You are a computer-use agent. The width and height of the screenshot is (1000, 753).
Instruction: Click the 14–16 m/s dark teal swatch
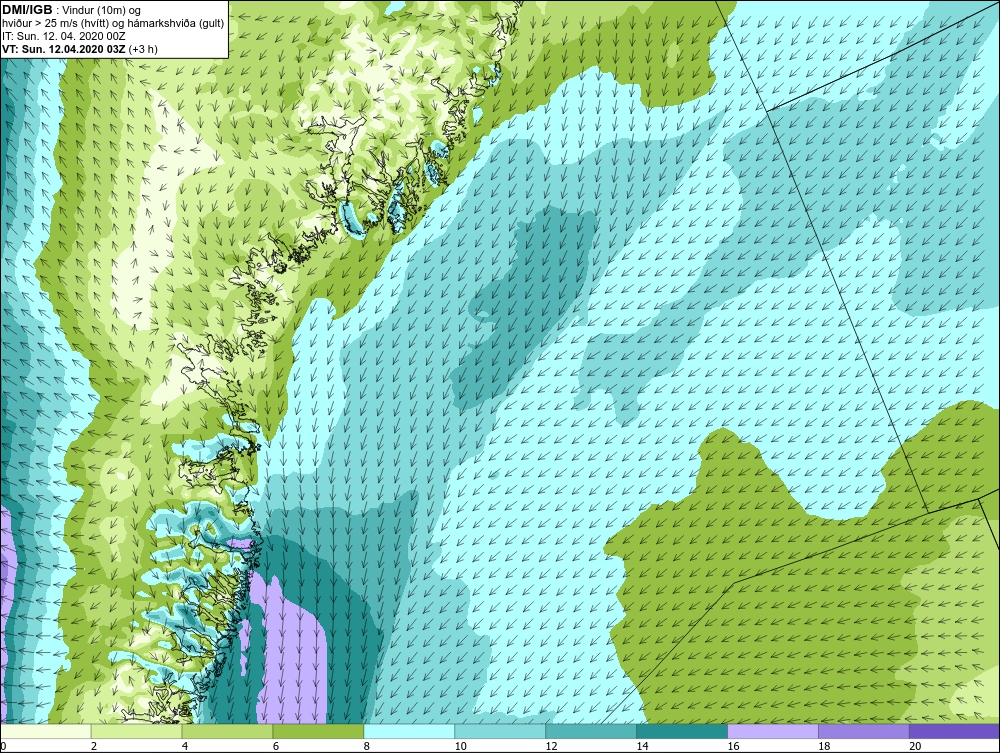[682, 731]
